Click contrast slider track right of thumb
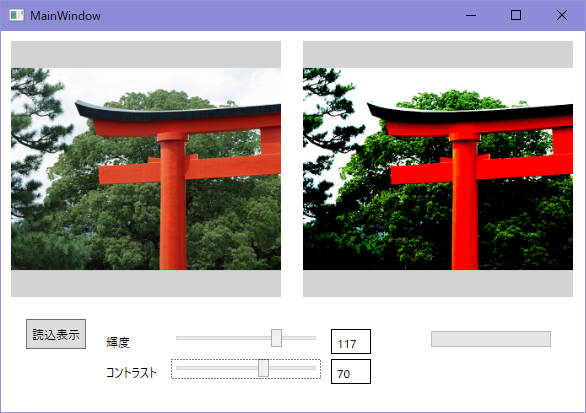Screen dimensions: 586x413 [x=292, y=368]
